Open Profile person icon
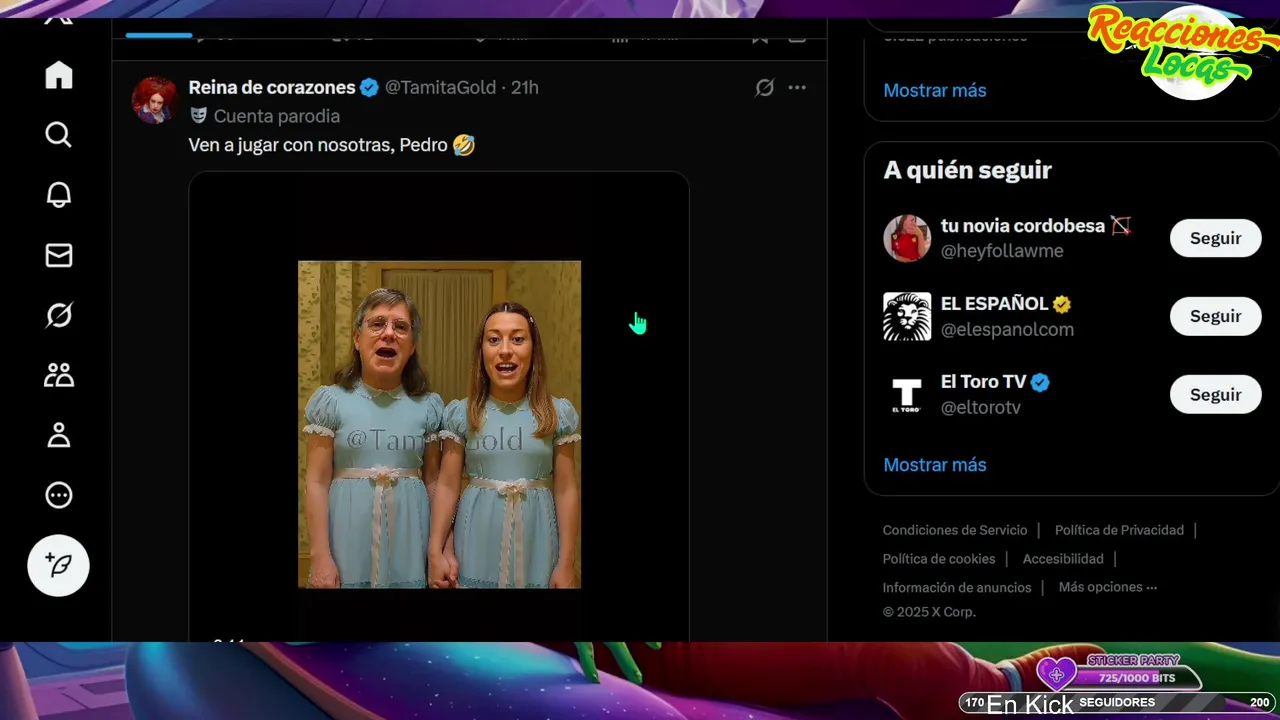The height and width of the screenshot is (720, 1280). coord(59,435)
